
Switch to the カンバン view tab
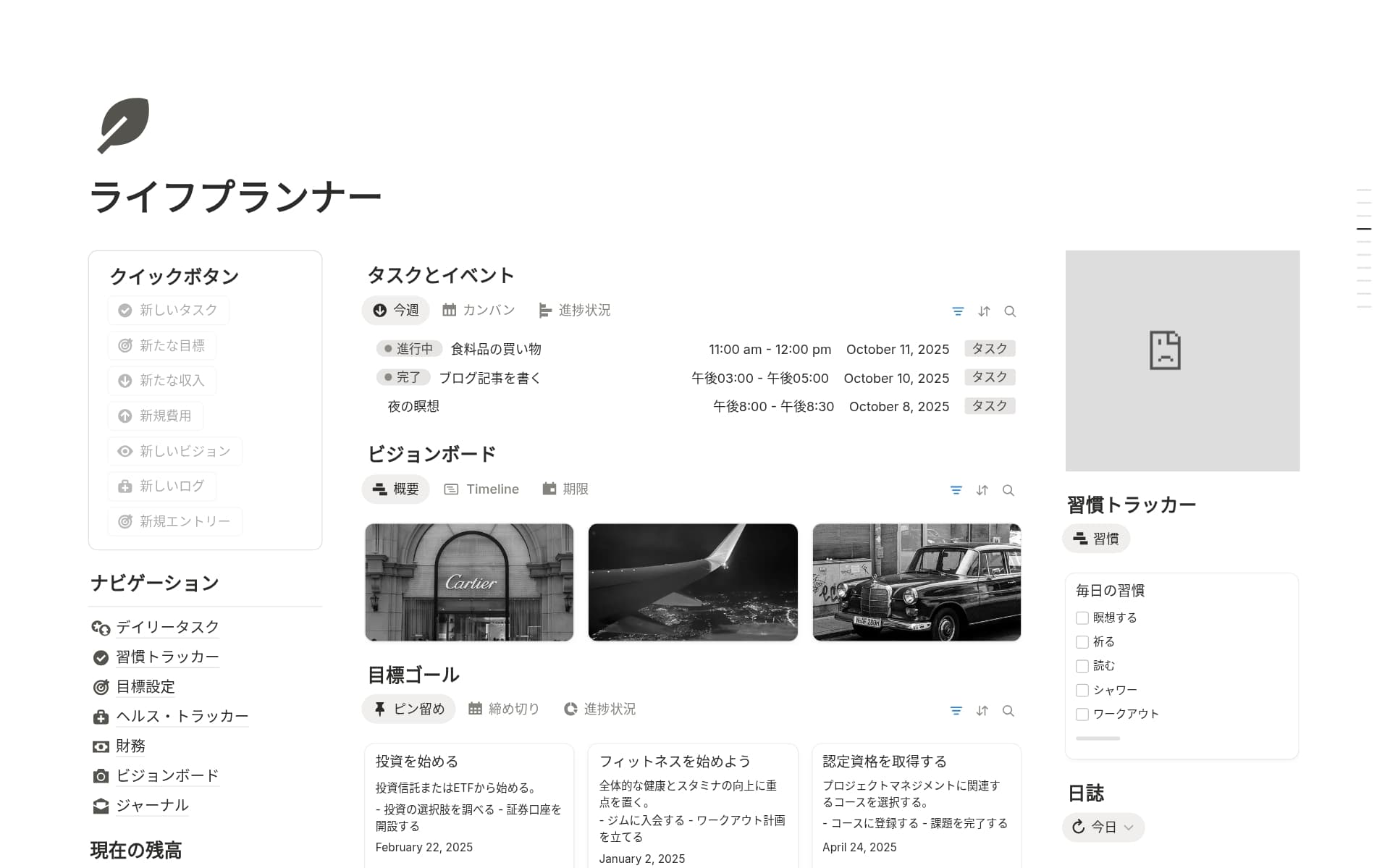click(479, 310)
